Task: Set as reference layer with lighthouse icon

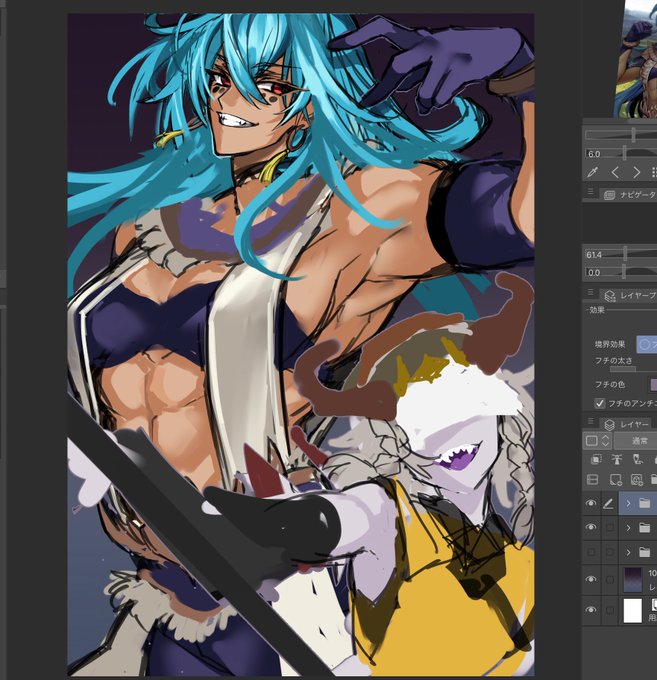Action: [x=616, y=460]
